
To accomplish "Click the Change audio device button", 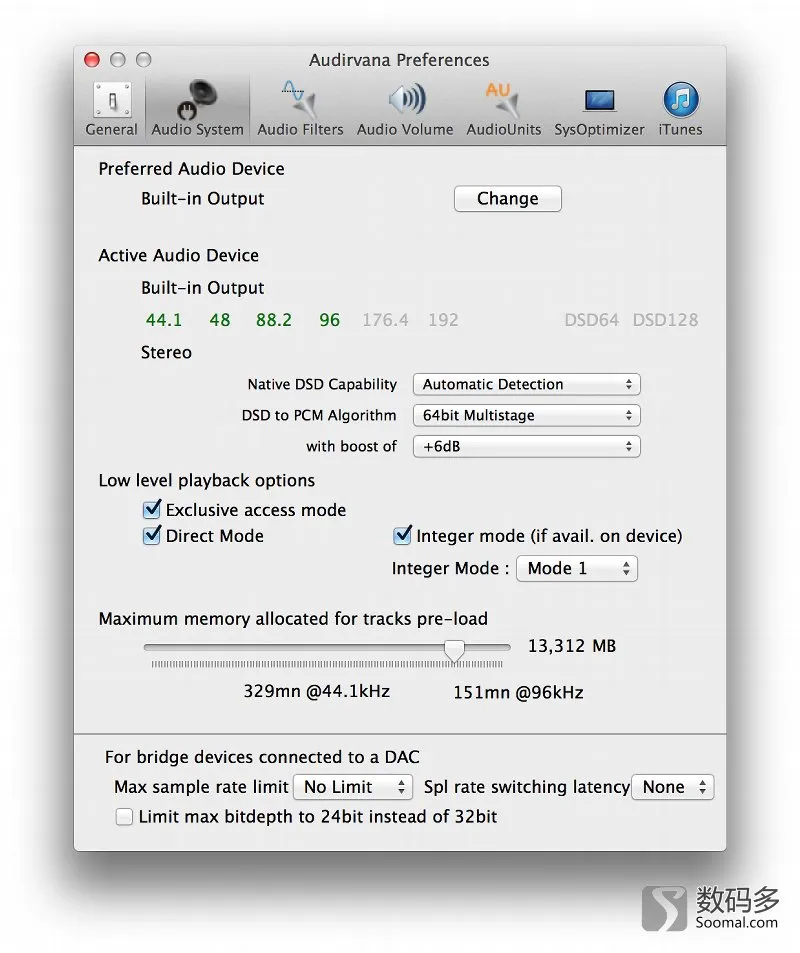I will click(508, 199).
